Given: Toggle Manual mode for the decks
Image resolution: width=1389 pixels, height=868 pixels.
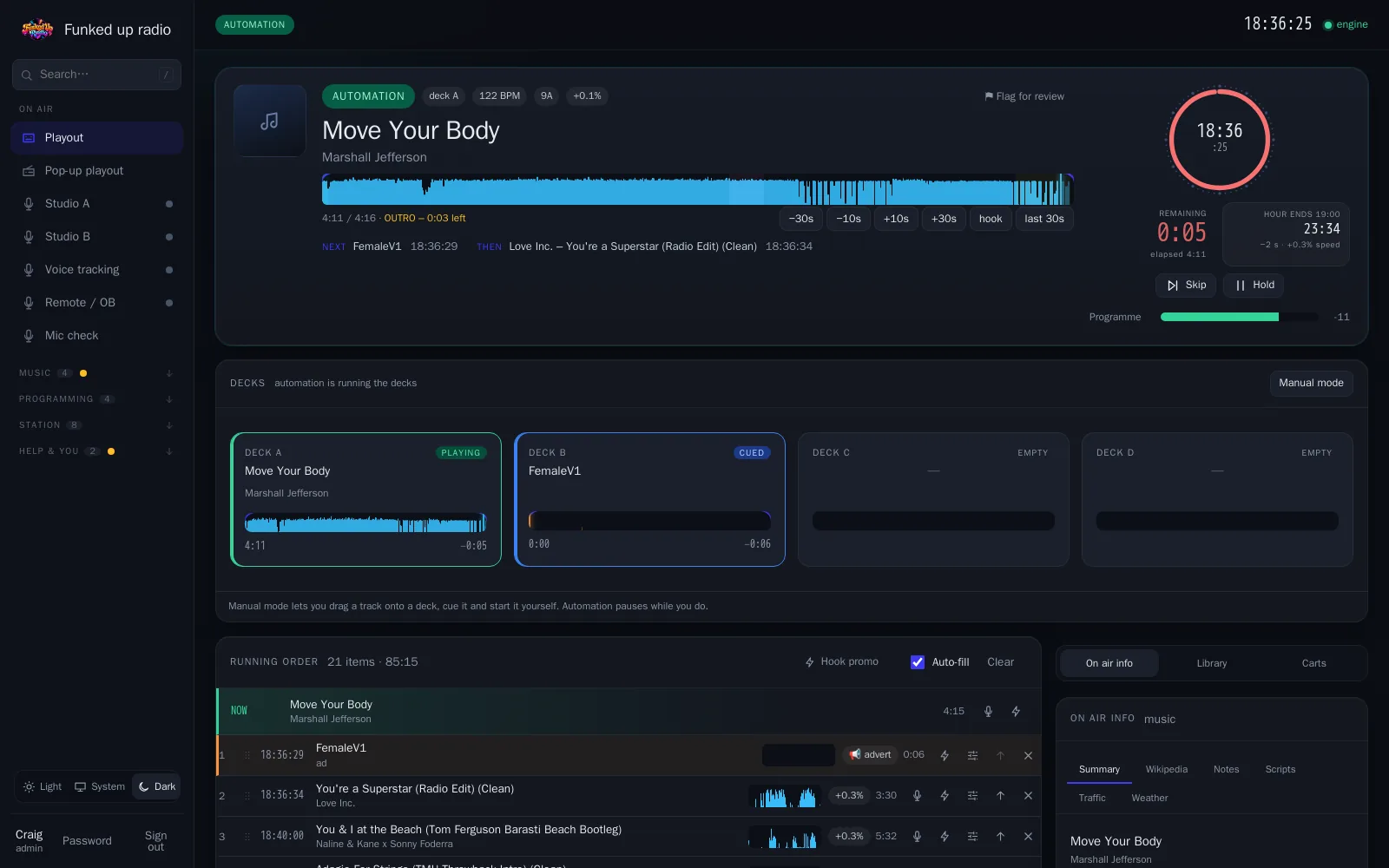Looking at the screenshot, I should tap(1311, 383).
